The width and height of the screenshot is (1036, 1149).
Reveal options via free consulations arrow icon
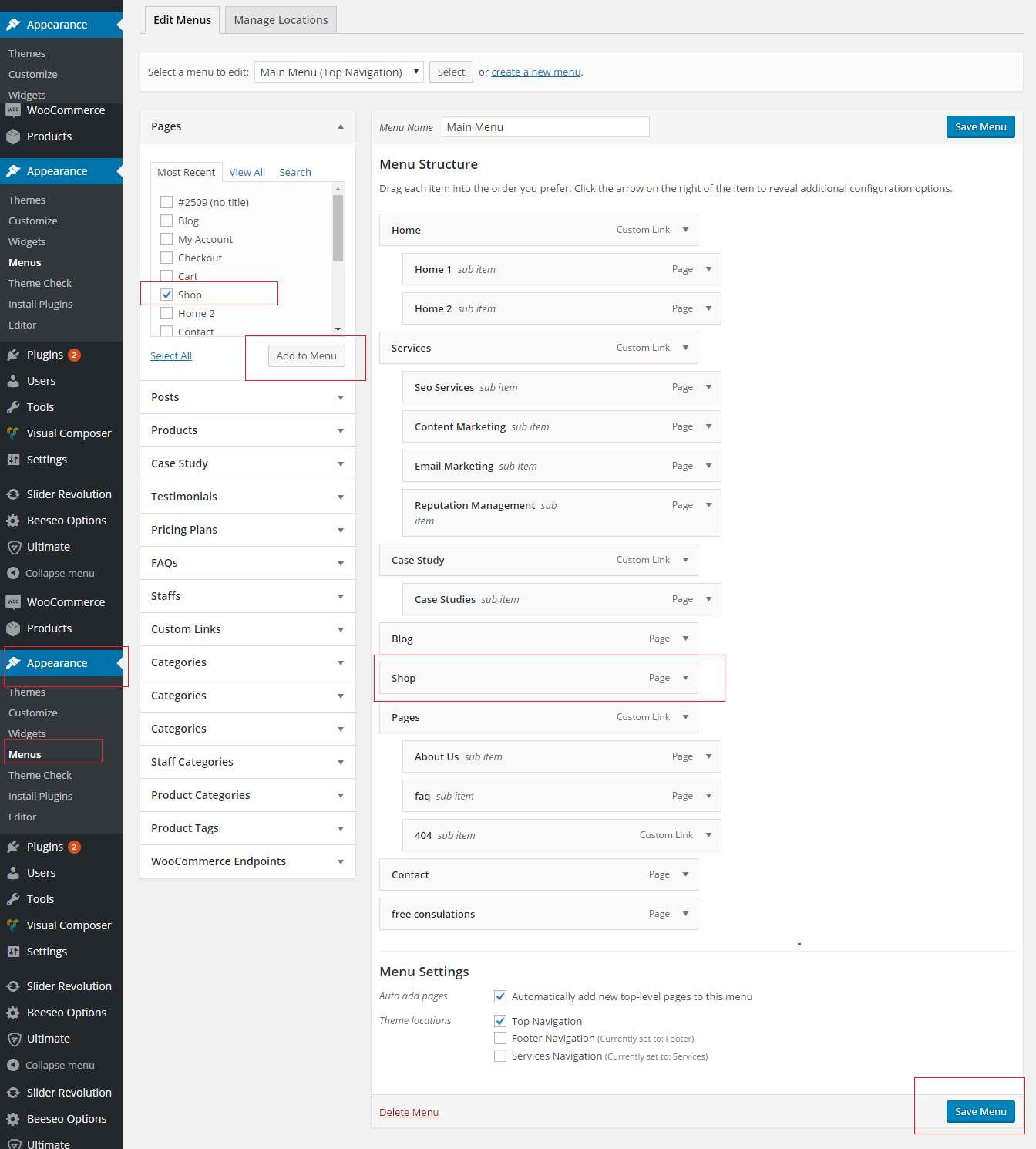click(x=685, y=914)
